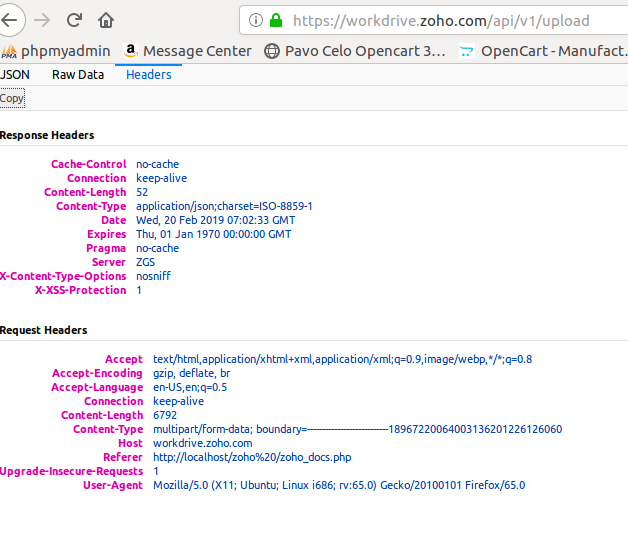The height and width of the screenshot is (555, 628).
Task: Click the Request Headers section heading
Action: point(44,330)
